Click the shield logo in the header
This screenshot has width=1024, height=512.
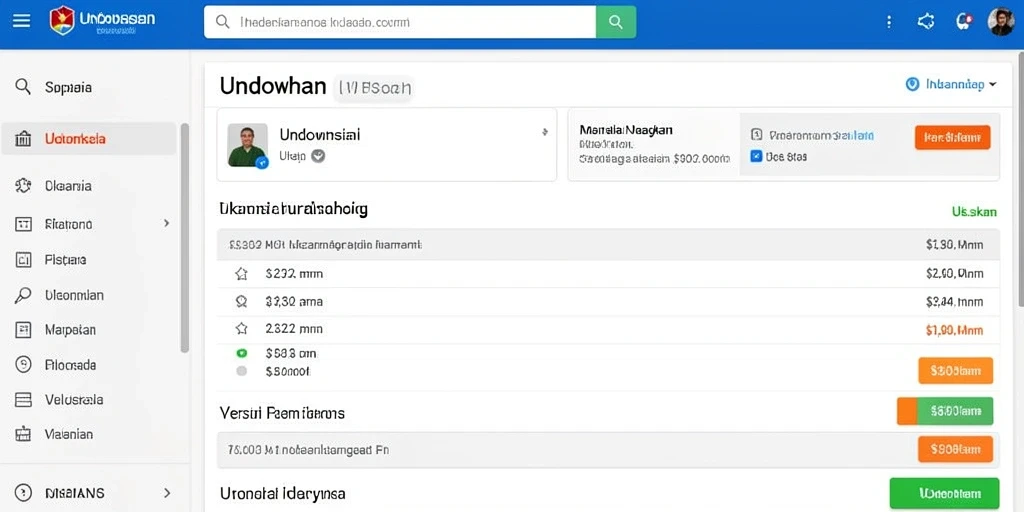click(62, 21)
